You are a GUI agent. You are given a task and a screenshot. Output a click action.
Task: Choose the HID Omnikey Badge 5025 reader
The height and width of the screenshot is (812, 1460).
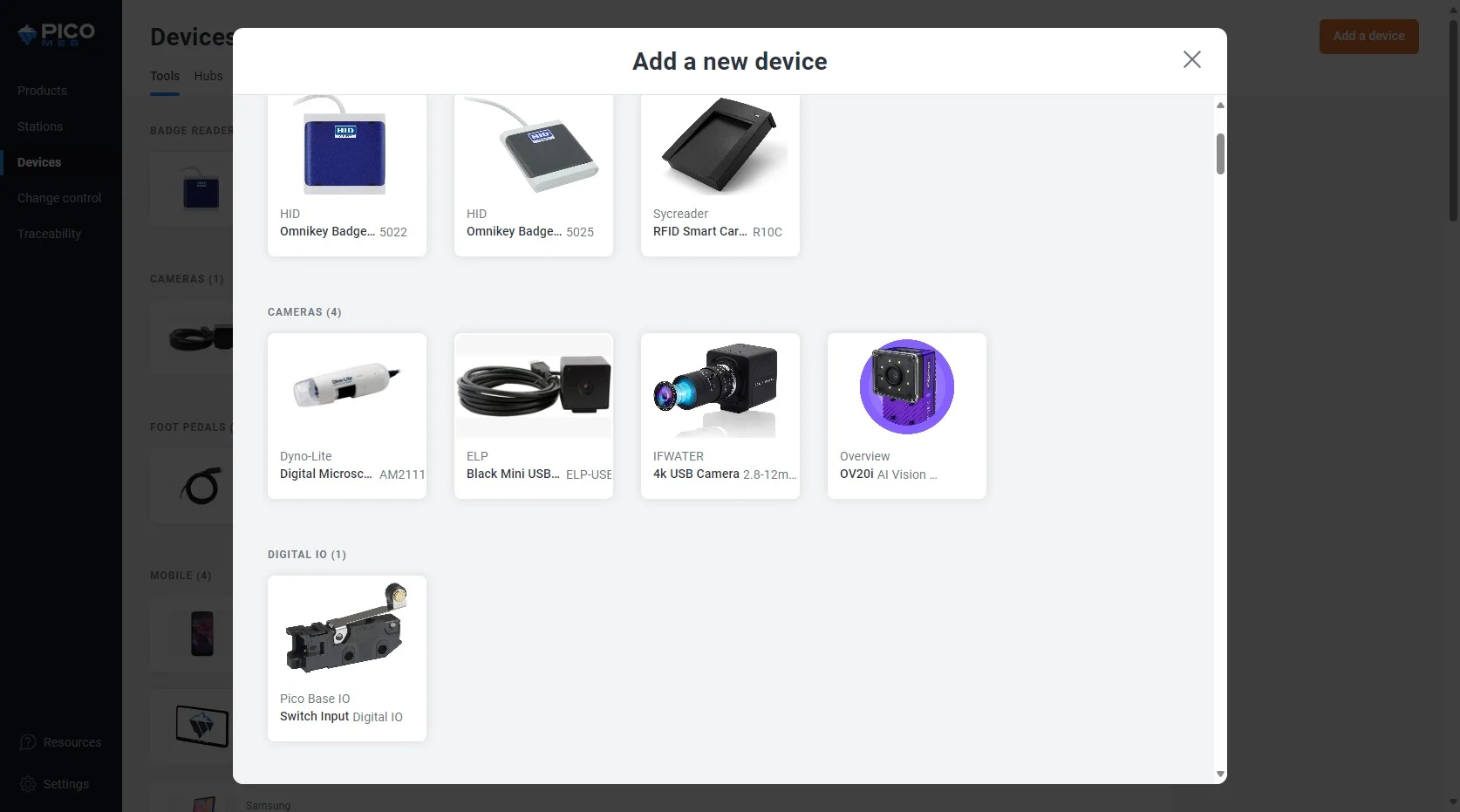tap(534, 175)
